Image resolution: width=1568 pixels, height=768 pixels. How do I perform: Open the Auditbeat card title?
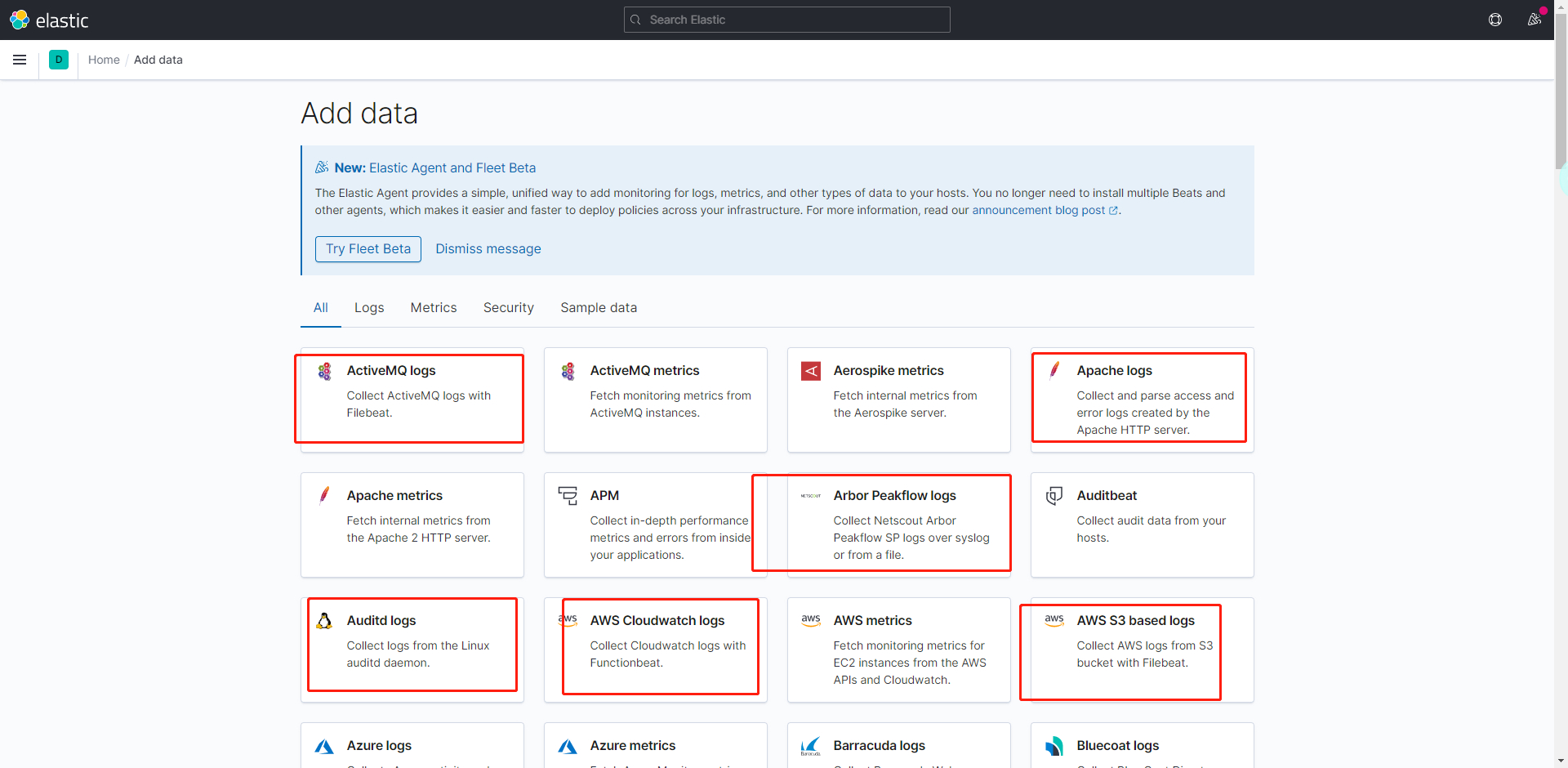[1107, 495]
